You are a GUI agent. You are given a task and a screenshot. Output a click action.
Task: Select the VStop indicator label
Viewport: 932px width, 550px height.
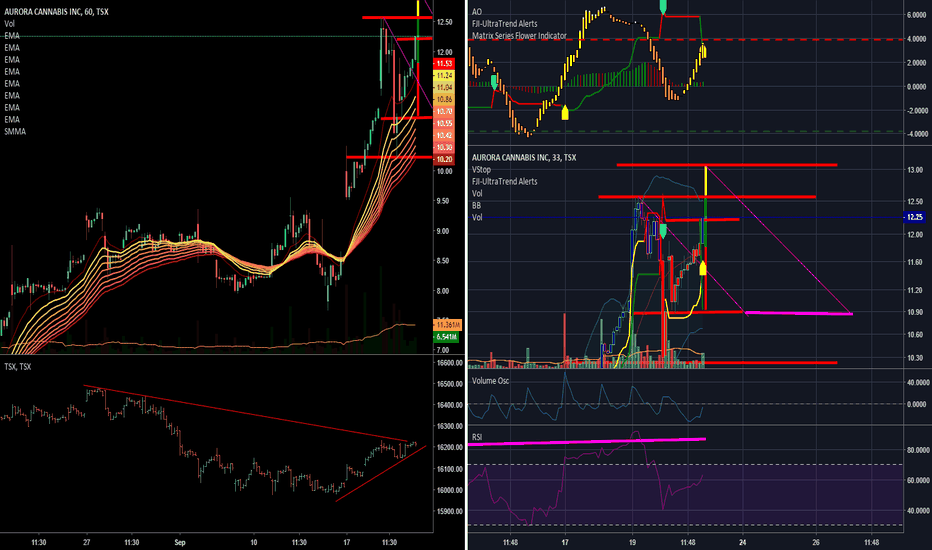[x=481, y=169]
